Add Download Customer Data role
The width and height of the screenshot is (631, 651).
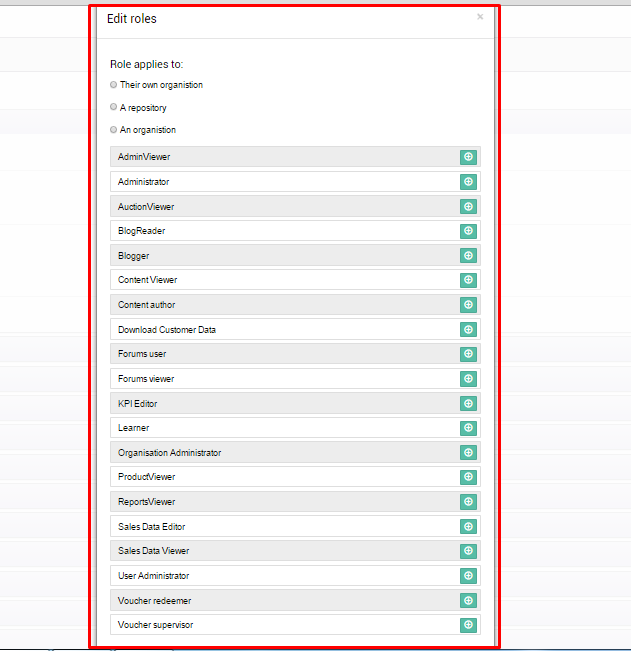point(468,329)
